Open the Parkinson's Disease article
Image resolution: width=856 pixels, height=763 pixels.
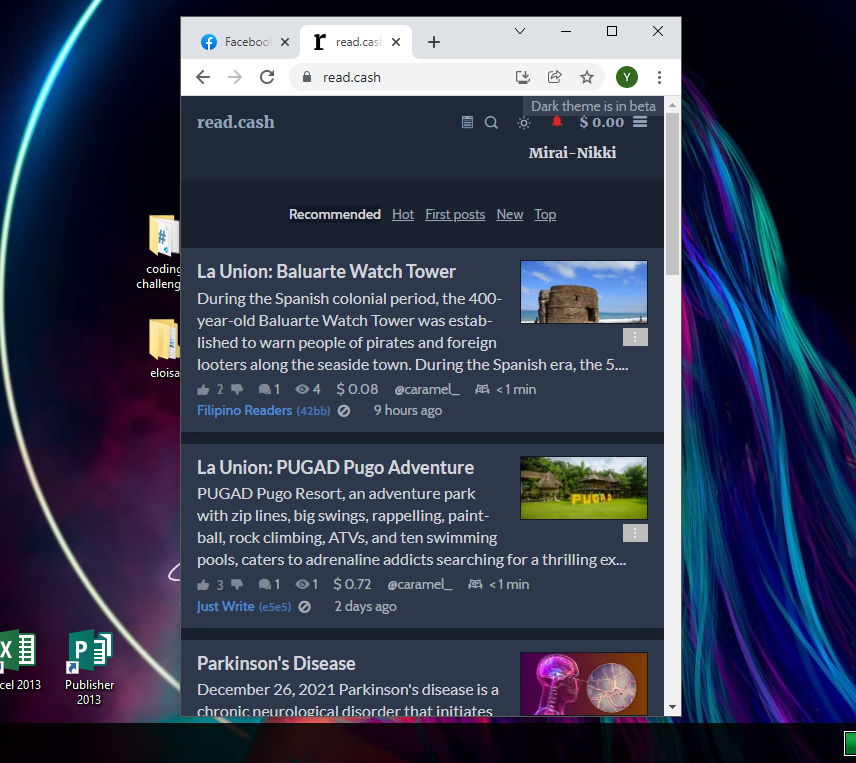[x=276, y=664]
